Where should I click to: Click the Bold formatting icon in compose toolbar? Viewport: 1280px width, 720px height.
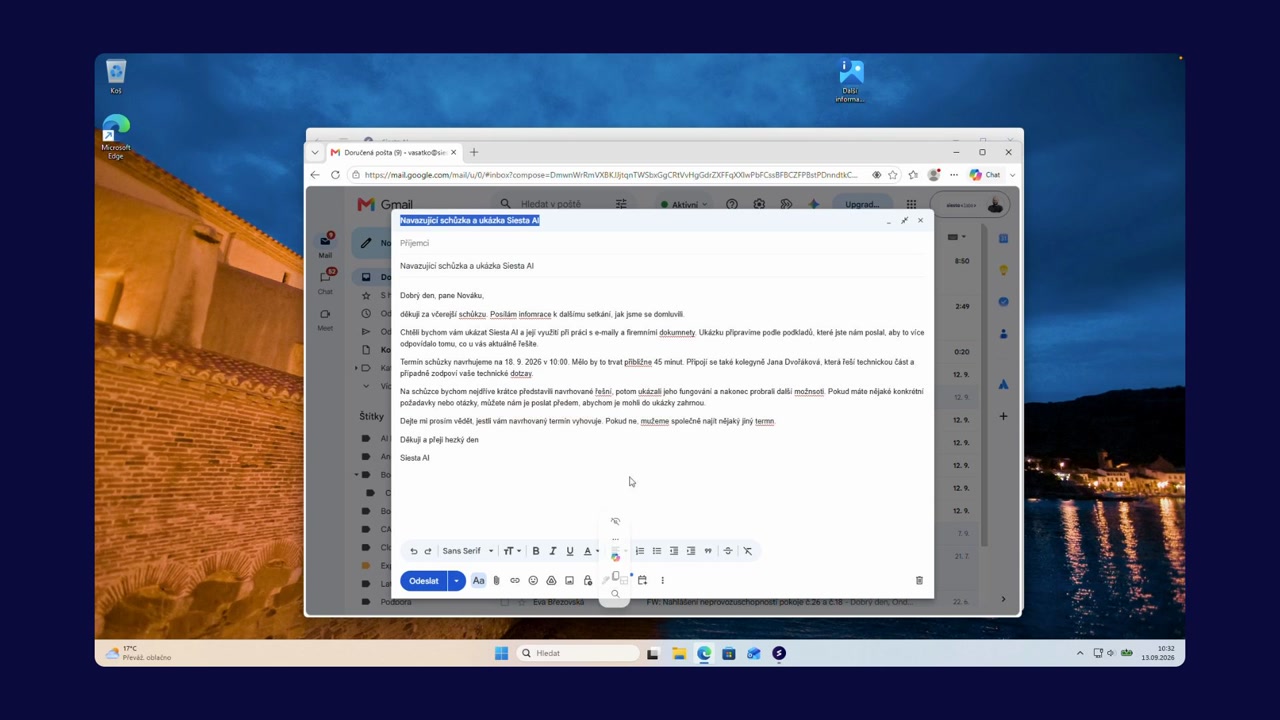tap(536, 551)
